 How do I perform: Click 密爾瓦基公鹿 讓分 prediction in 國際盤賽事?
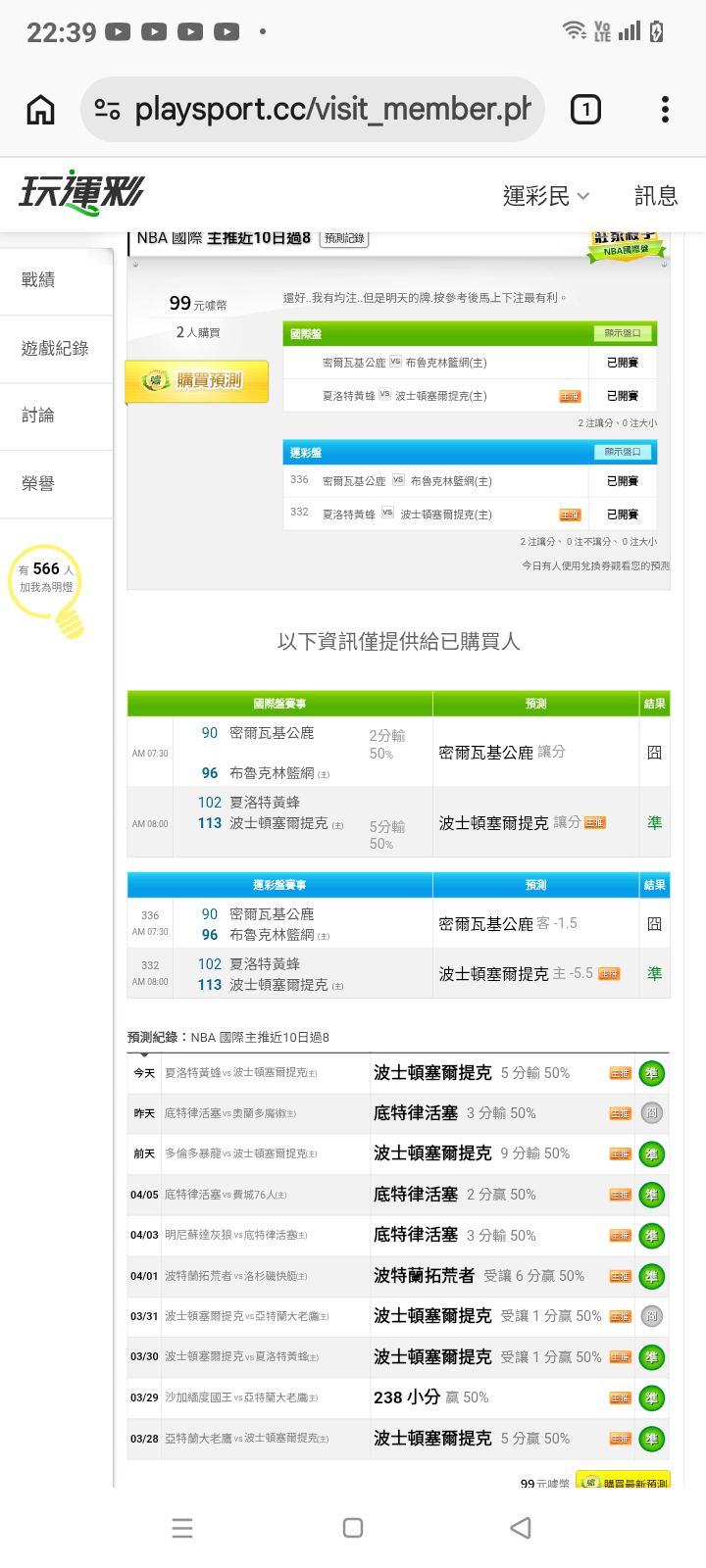tap(502, 753)
